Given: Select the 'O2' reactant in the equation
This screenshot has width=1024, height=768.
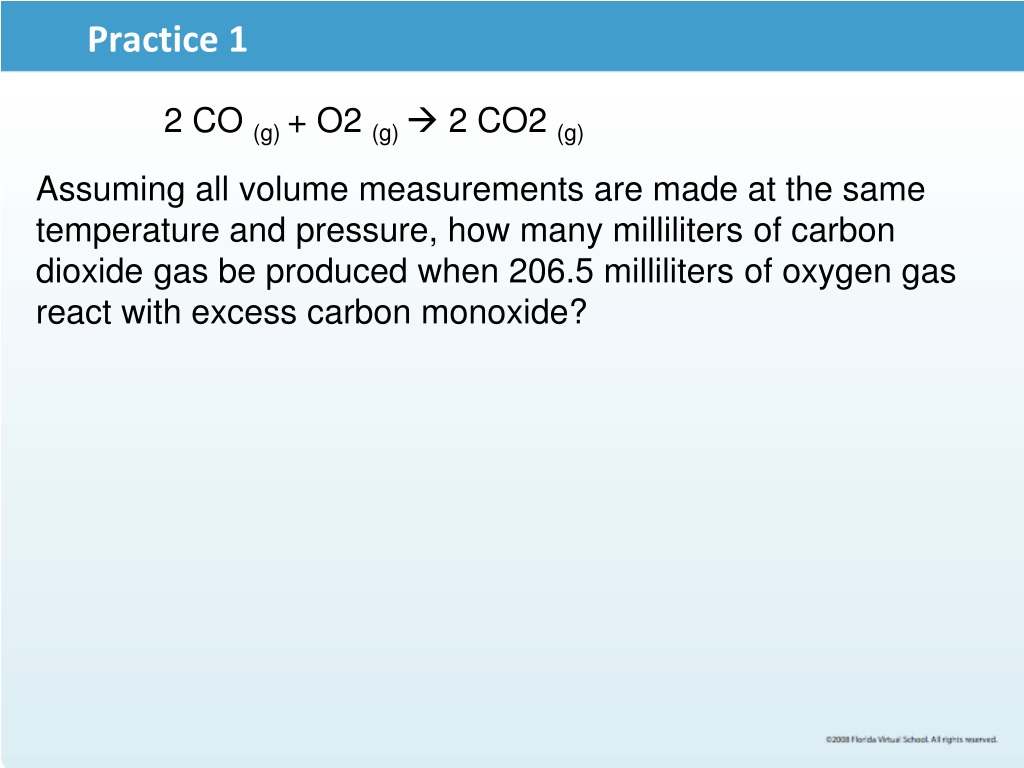Looking at the screenshot, I should point(339,121).
